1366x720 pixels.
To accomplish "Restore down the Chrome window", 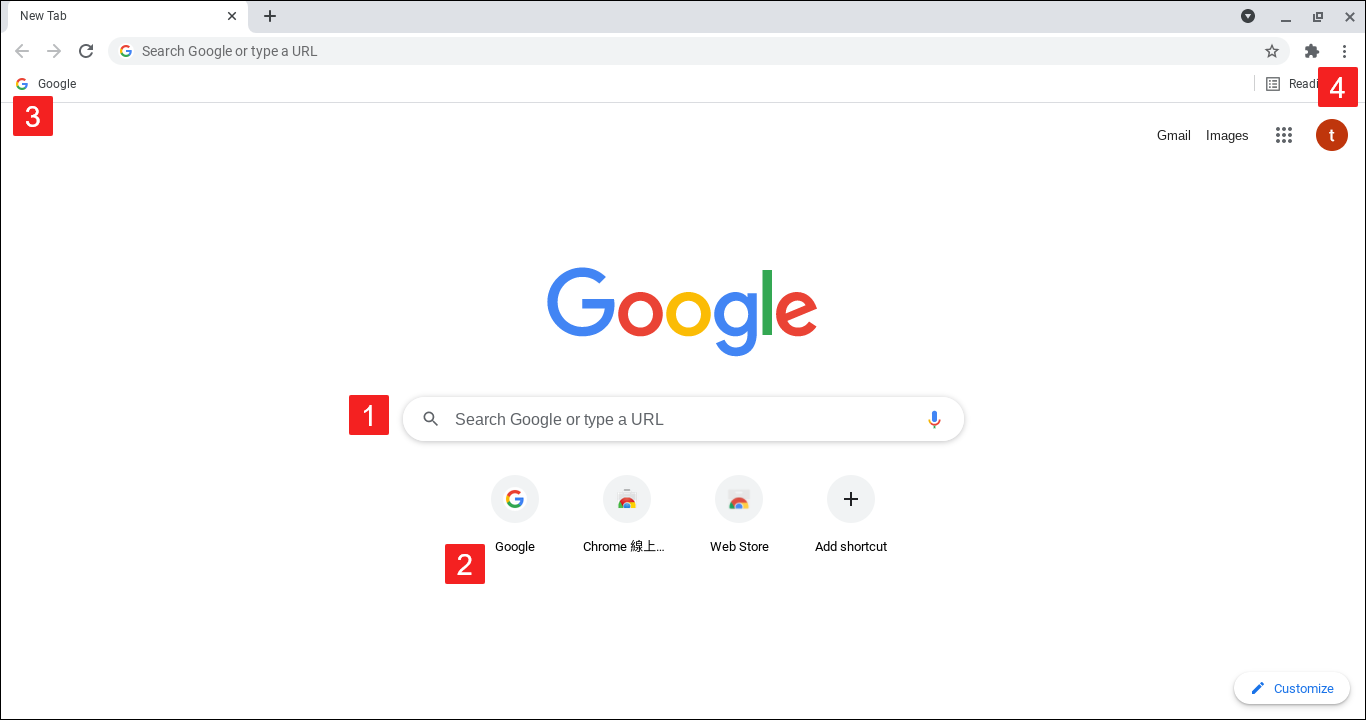I will click(1318, 16).
